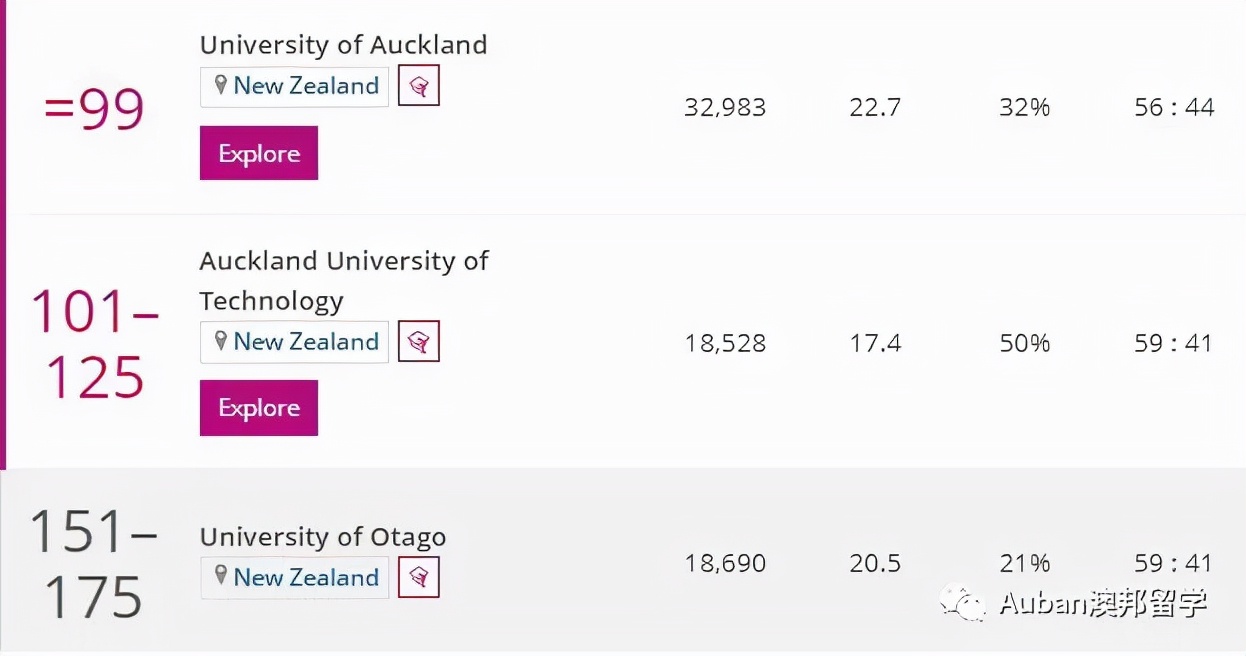
Task: Click location pin icon in Otago row
Action: (x=221, y=577)
